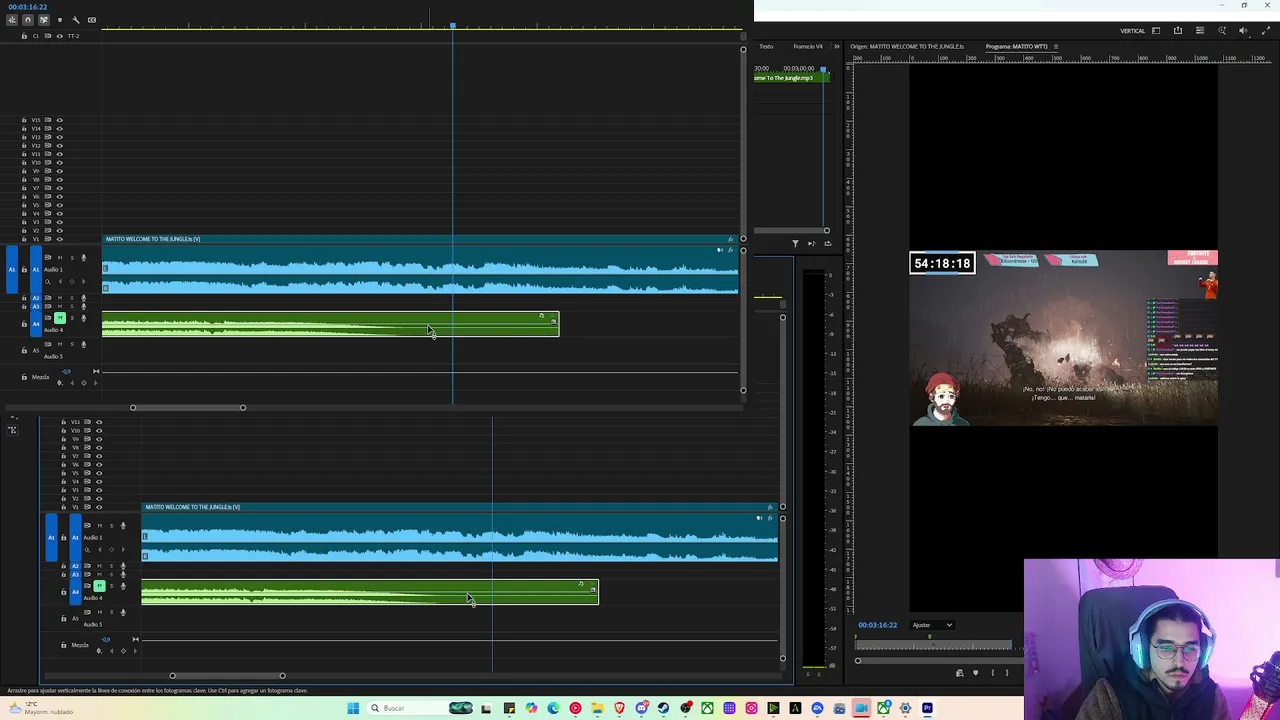Toggle visibility of track V15 in the upper timeline
1280x720 pixels.
(59, 120)
